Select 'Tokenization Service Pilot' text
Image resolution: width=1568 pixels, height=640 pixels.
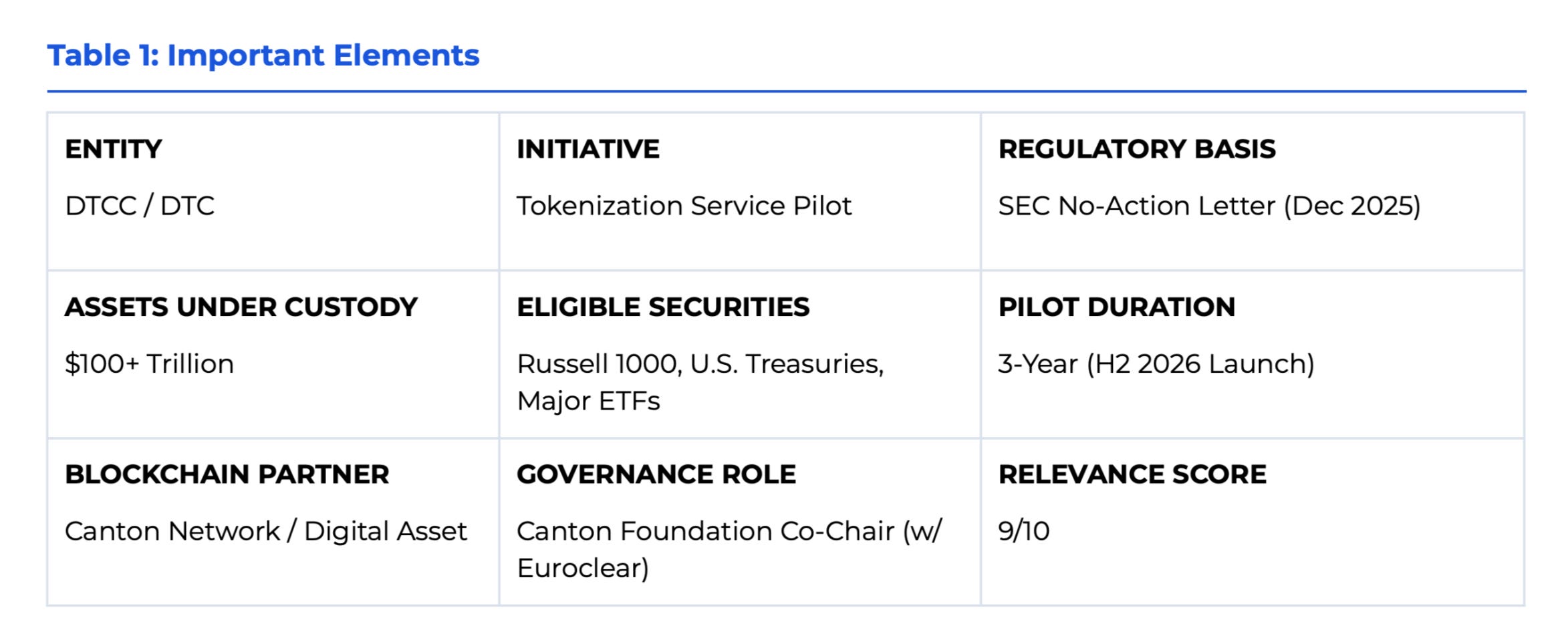click(684, 206)
